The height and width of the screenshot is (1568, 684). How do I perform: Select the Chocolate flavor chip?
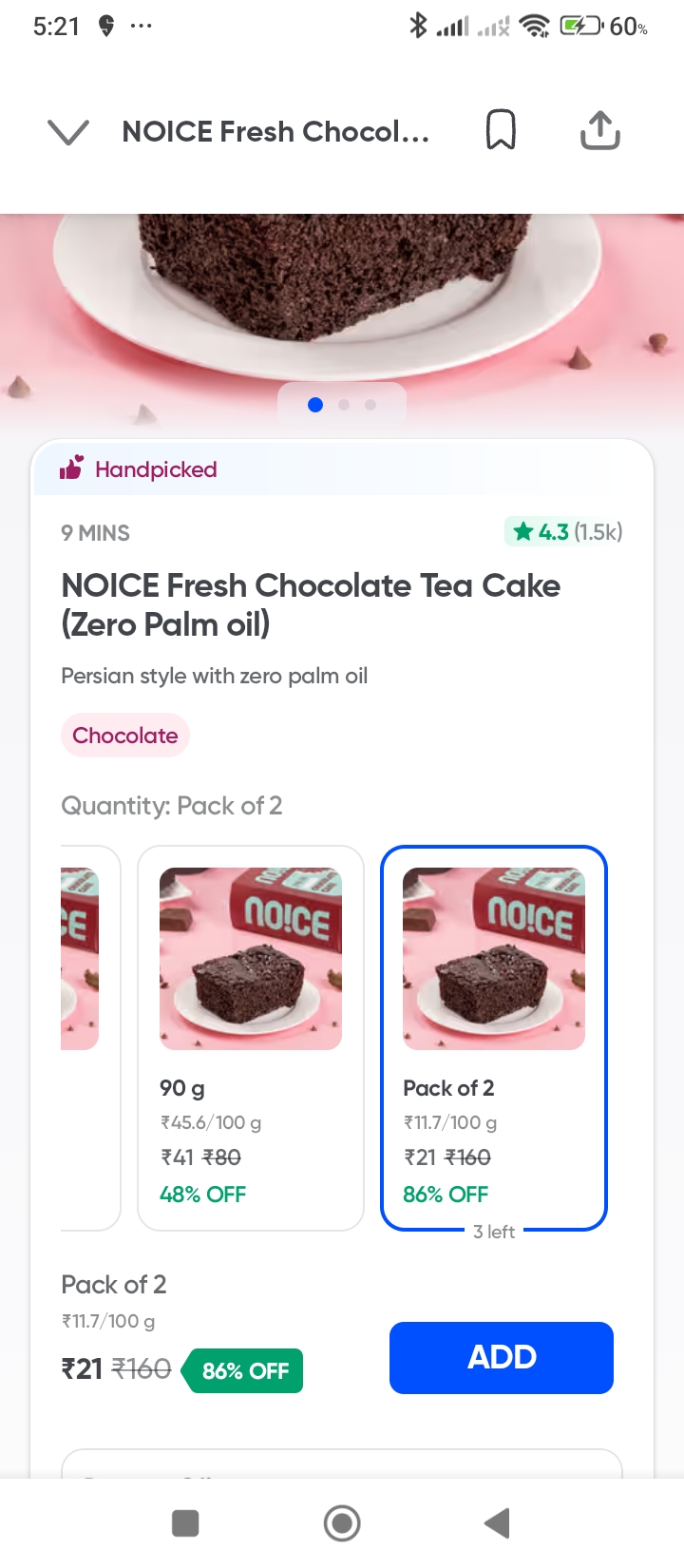pos(125,736)
